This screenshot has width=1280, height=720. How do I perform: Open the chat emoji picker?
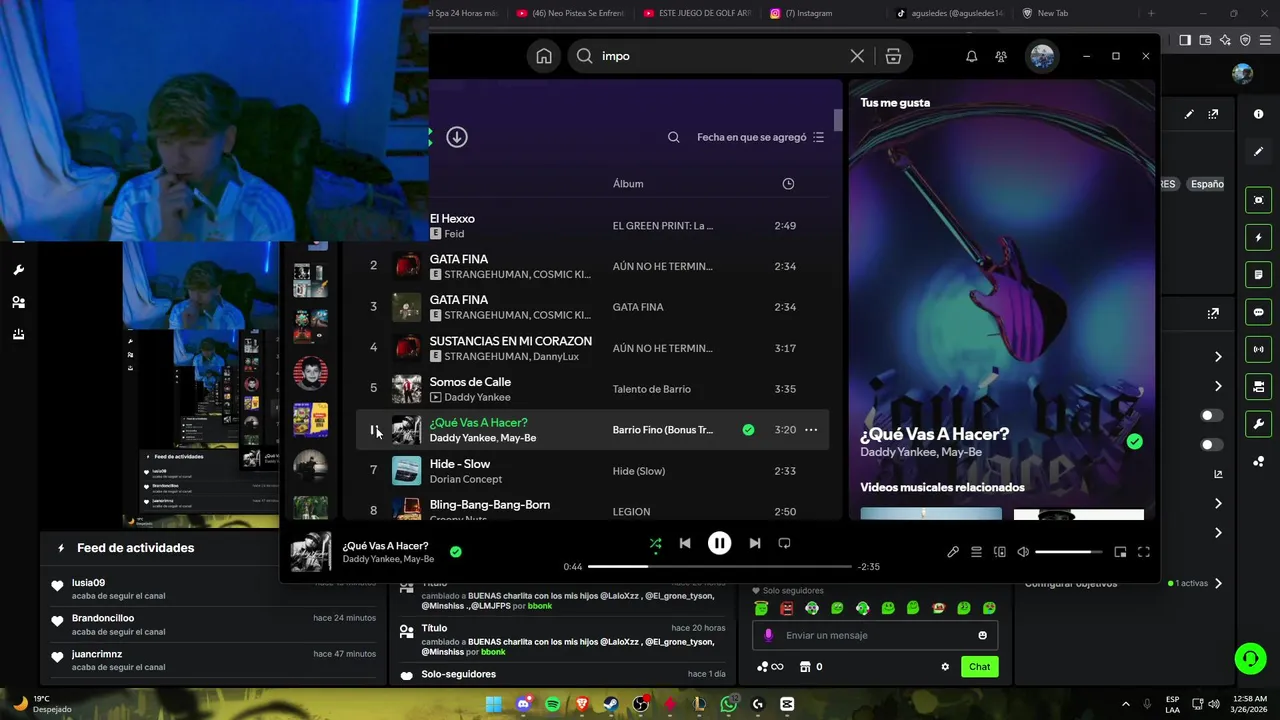(x=982, y=635)
